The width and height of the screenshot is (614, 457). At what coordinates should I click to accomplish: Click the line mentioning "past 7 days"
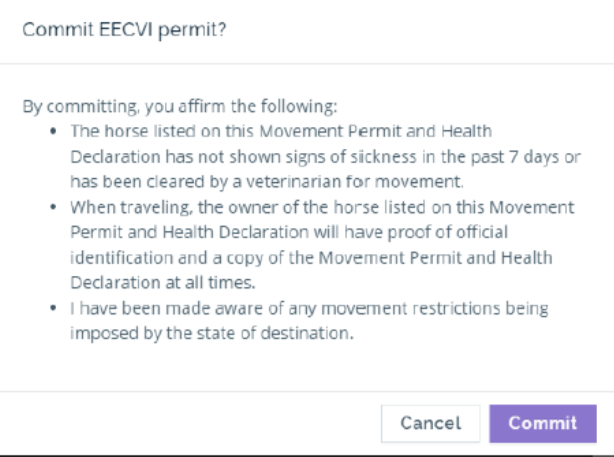pyautogui.click(x=326, y=157)
